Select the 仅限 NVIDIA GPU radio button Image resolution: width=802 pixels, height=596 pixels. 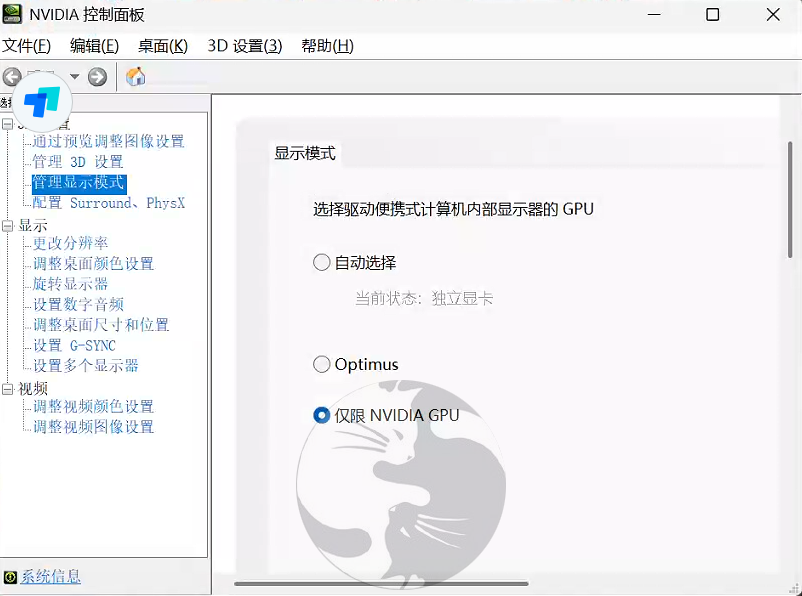pyautogui.click(x=321, y=415)
